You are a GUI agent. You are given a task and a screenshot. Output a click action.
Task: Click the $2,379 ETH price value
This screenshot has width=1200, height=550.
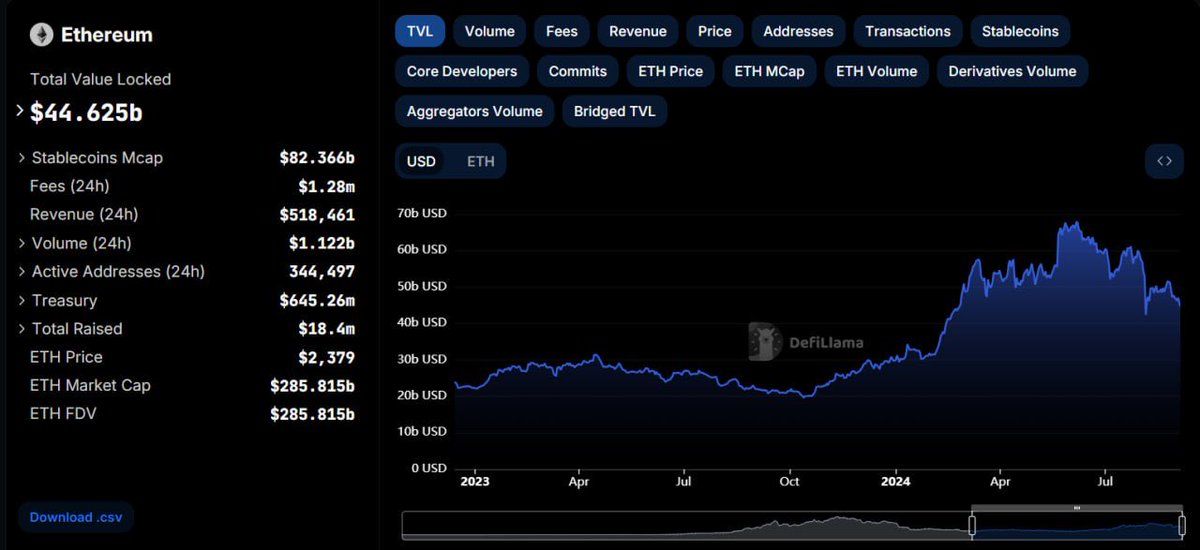pyautogui.click(x=326, y=357)
